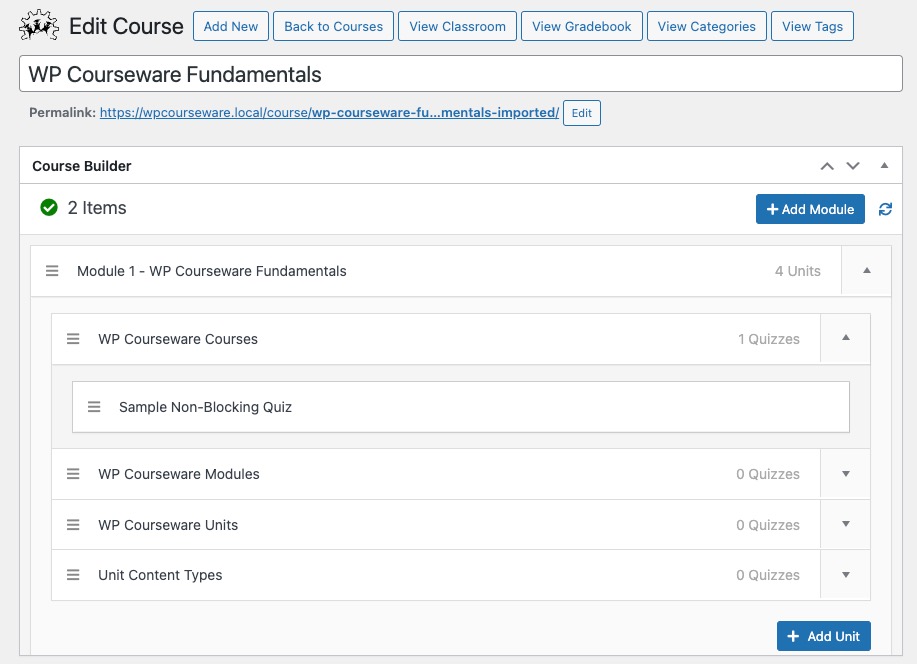Click the WP Courseware gear logo
The height and width of the screenshot is (664, 917).
click(x=38, y=25)
